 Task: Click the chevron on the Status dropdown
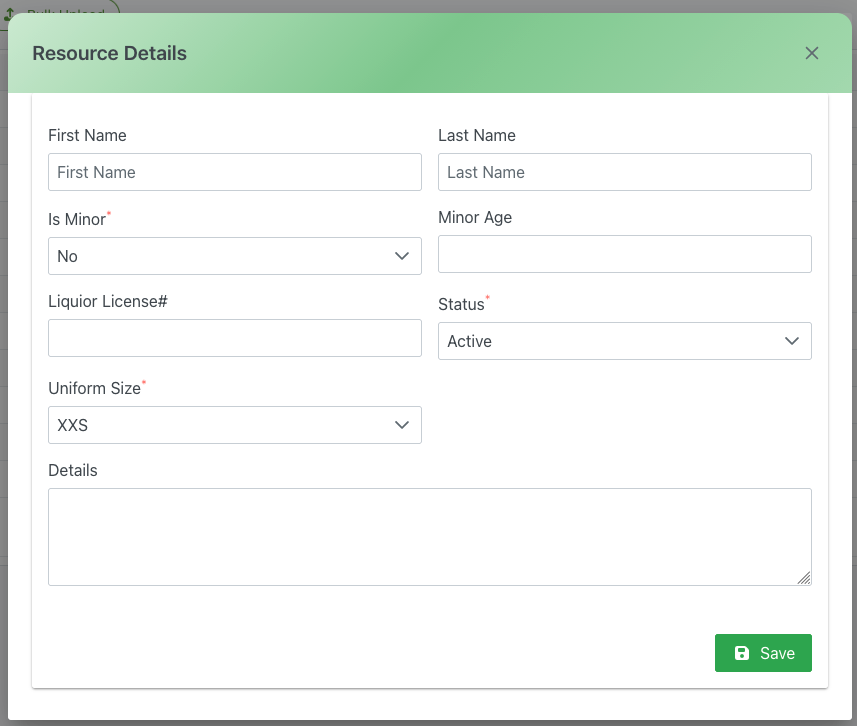(792, 341)
